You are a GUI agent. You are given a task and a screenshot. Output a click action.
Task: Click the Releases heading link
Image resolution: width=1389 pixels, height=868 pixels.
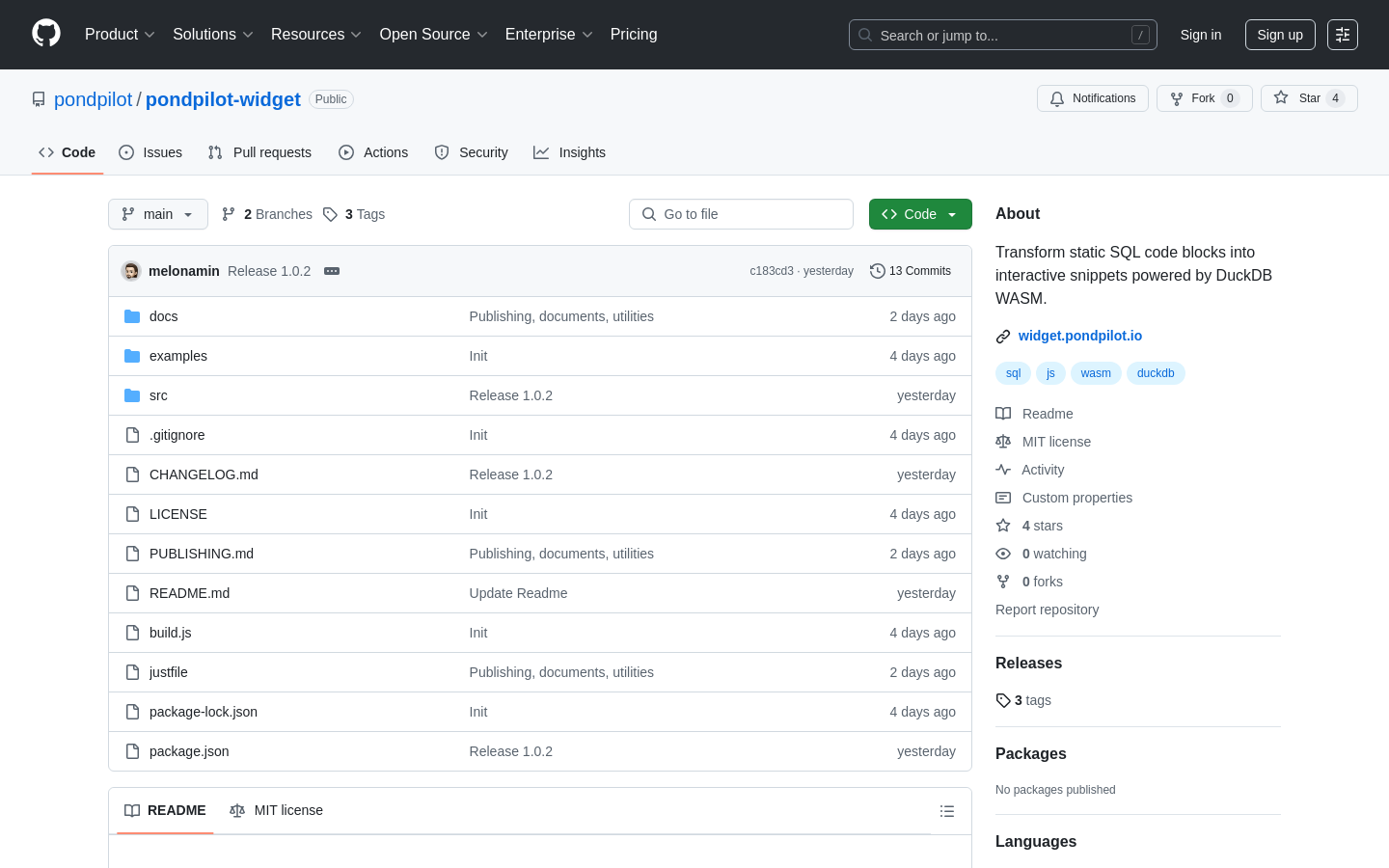point(1028,664)
